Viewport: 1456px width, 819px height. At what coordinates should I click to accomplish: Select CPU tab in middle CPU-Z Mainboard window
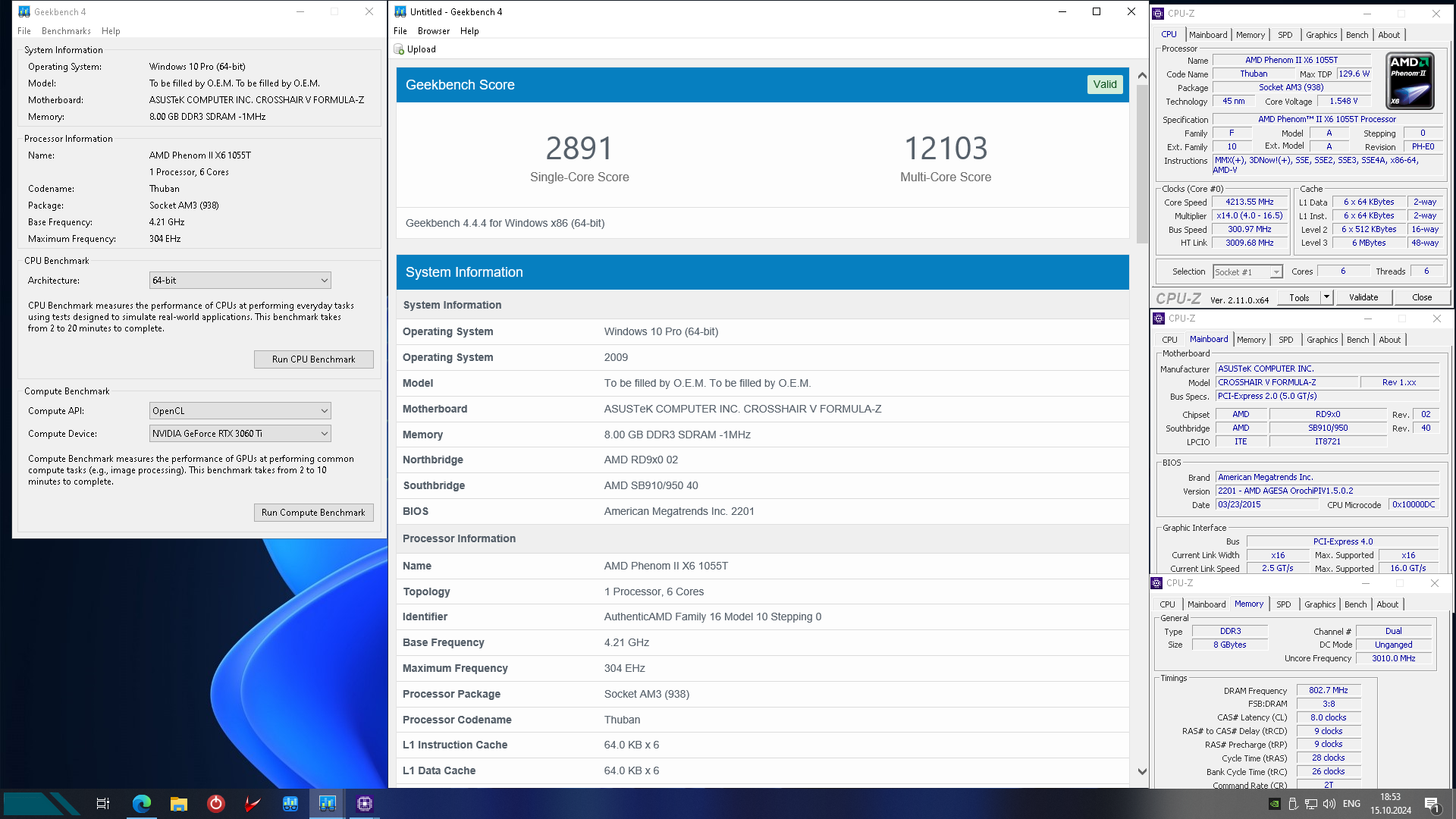(x=1170, y=340)
